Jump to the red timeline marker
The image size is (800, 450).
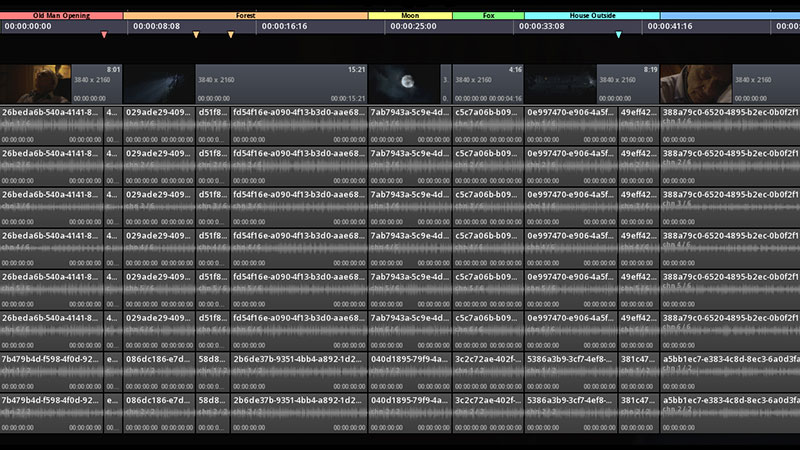(104, 35)
